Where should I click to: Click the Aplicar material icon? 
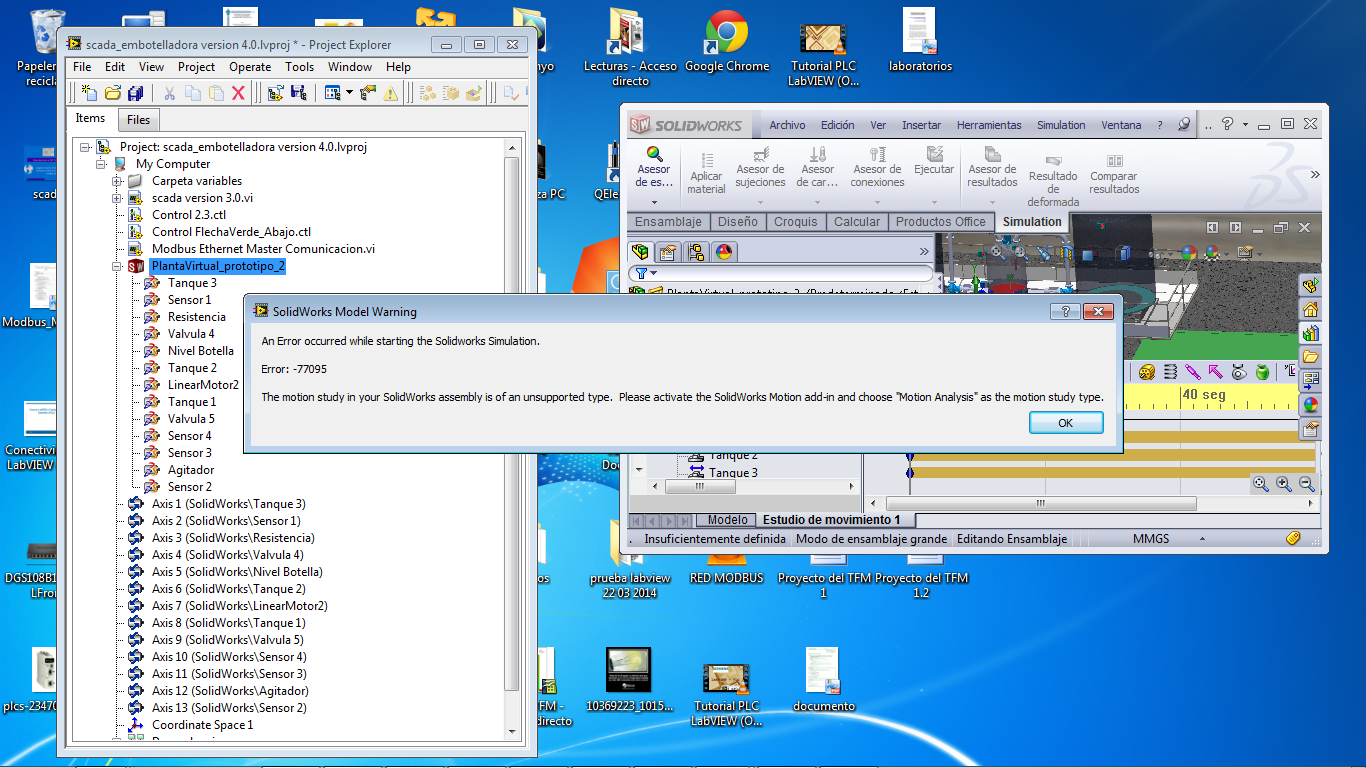(x=706, y=159)
